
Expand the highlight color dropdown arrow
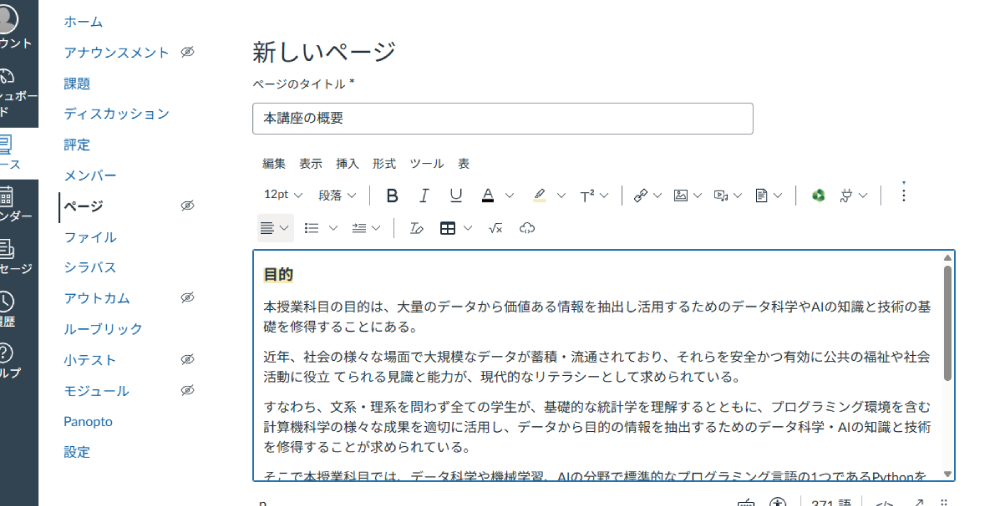tap(561, 195)
